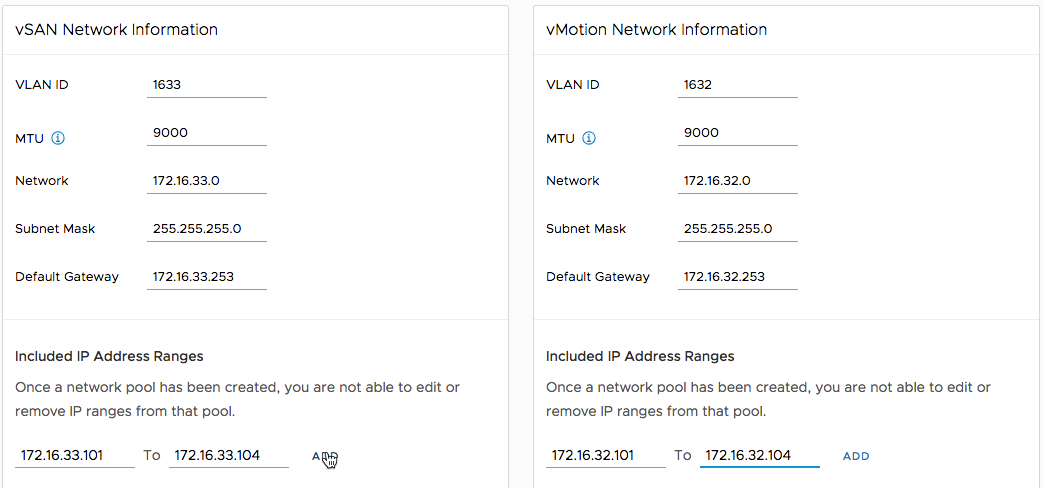Click the vMotion VLAN ID field
The width and height of the screenshot is (1044, 488).
coord(737,85)
